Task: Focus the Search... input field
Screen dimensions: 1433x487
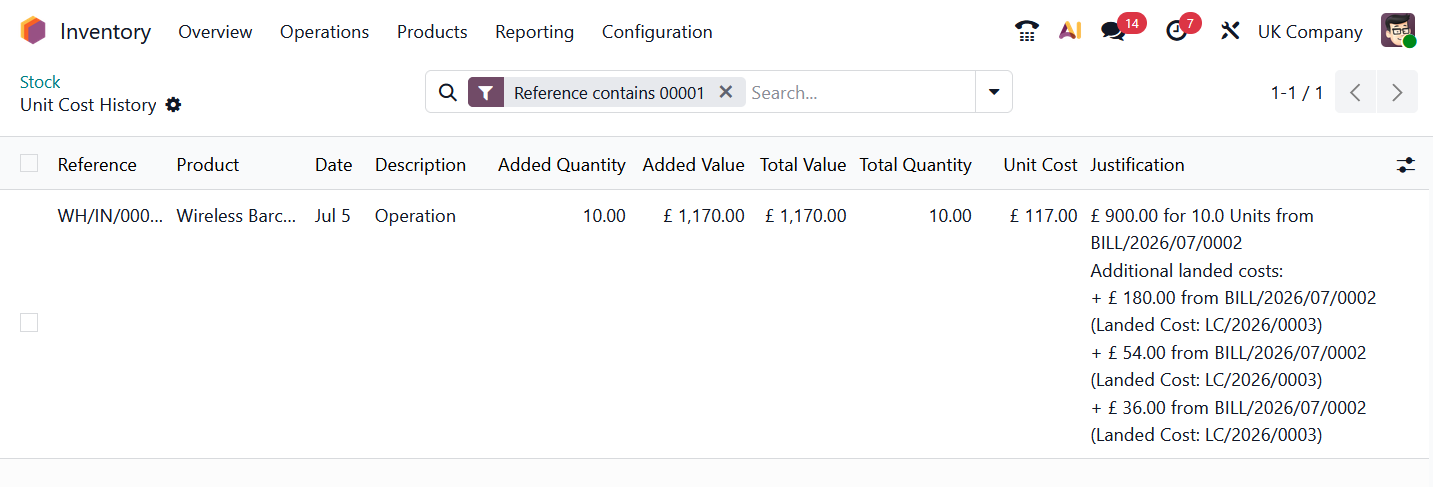Action: coord(860,92)
